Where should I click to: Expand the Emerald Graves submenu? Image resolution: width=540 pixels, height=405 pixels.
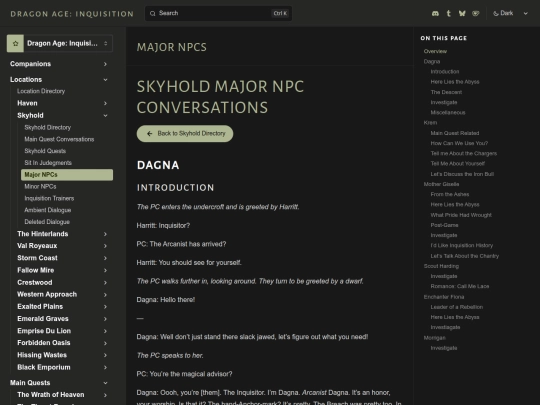(x=105, y=319)
